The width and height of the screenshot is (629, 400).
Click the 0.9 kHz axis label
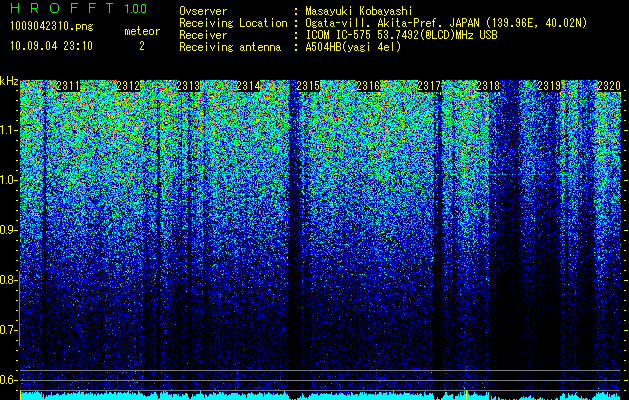point(8,230)
